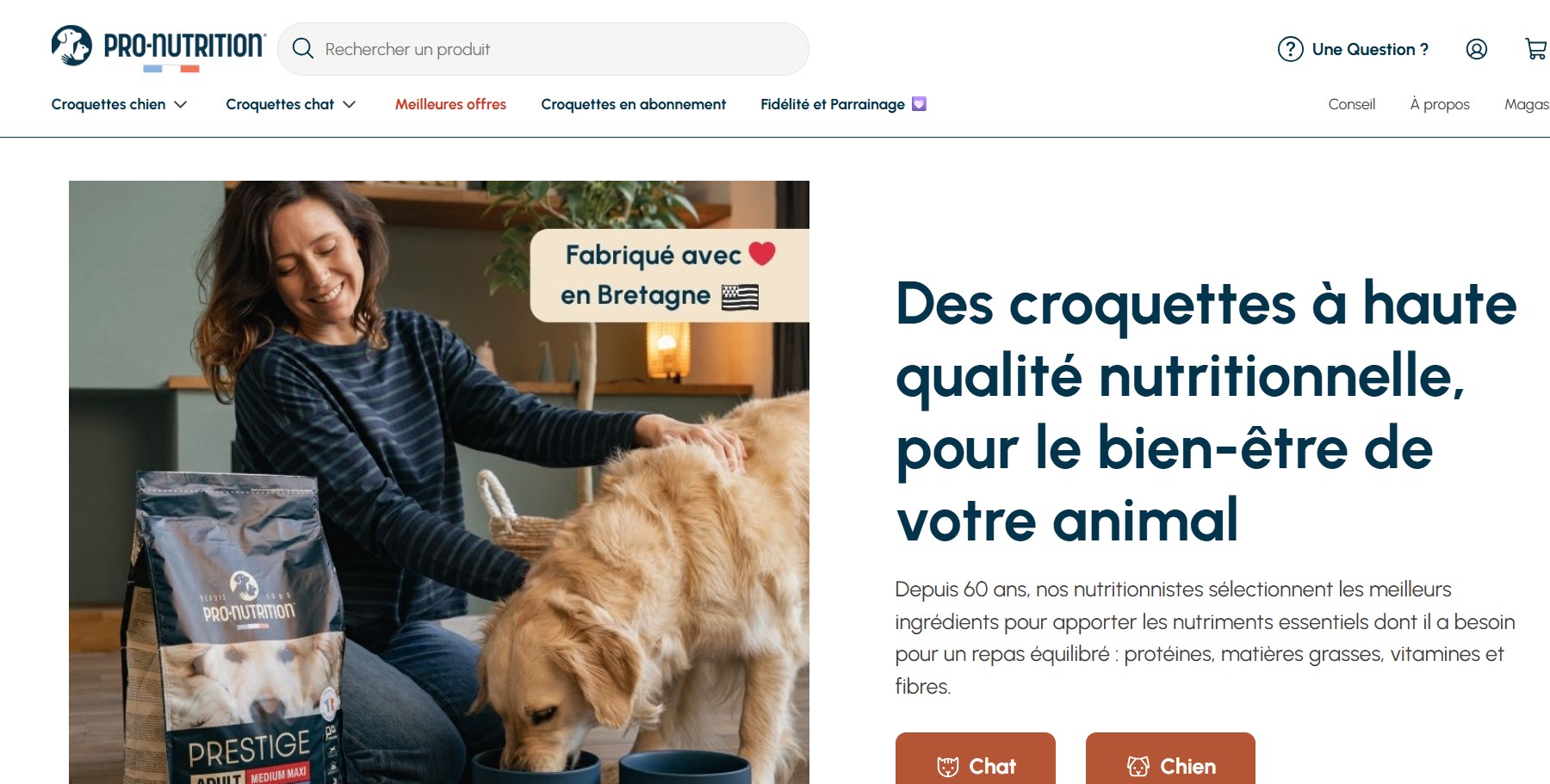Click the Une Question ? link
Image resolution: width=1550 pixels, height=784 pixels.
click(x=1370, y=49)
